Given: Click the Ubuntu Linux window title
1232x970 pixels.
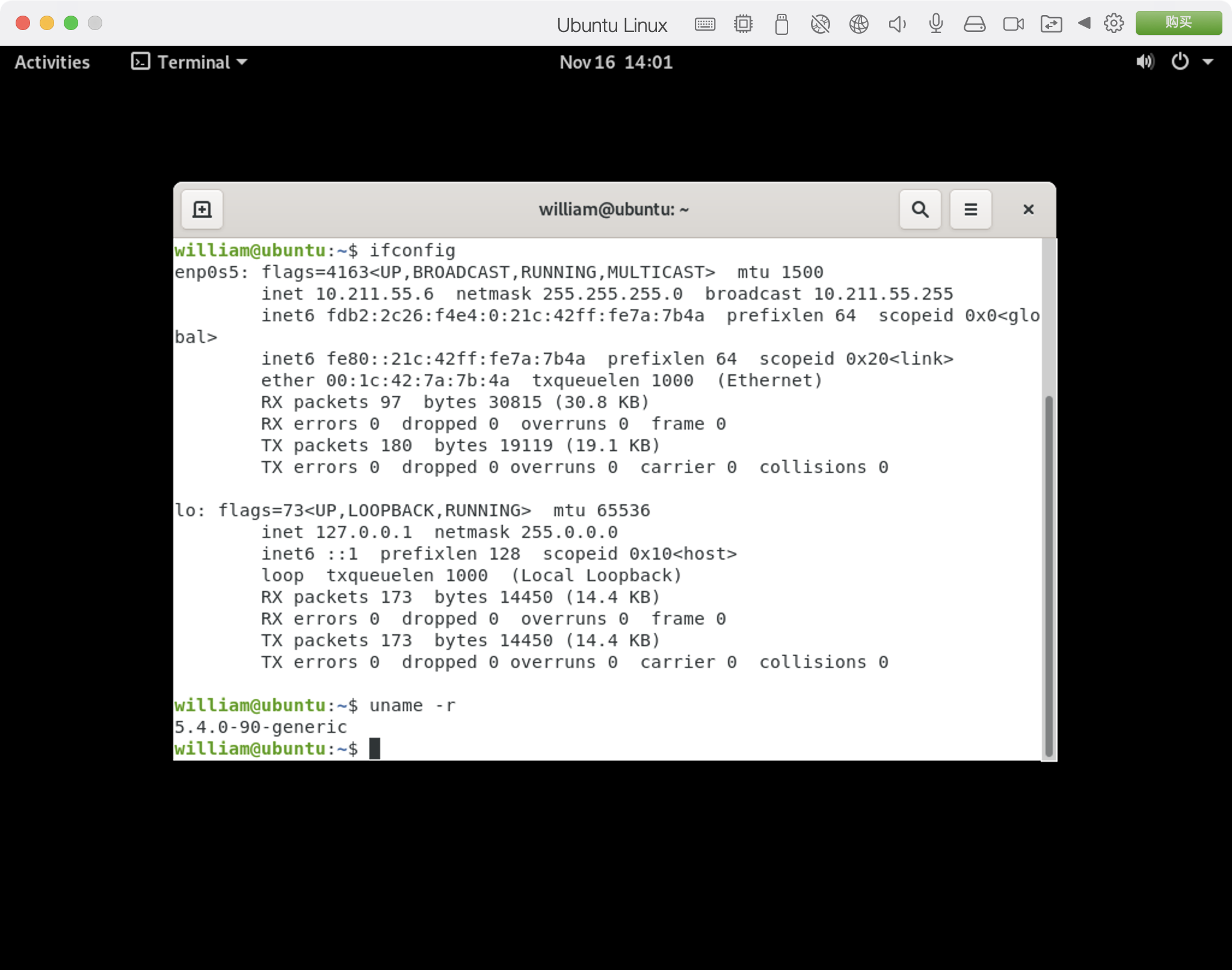Looking at the screenshot, I should [612, 25].
